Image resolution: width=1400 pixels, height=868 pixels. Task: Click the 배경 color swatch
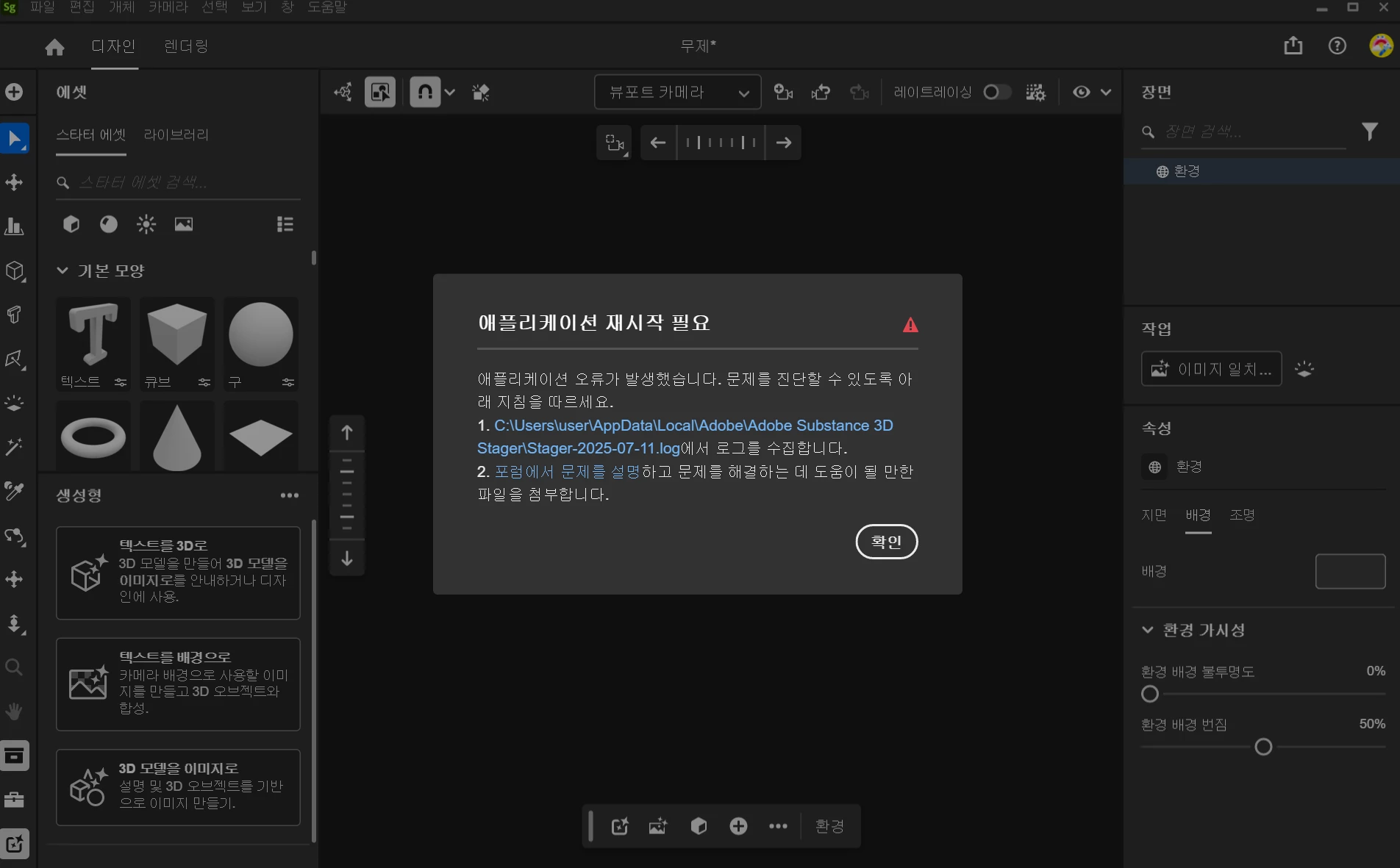1350,571
